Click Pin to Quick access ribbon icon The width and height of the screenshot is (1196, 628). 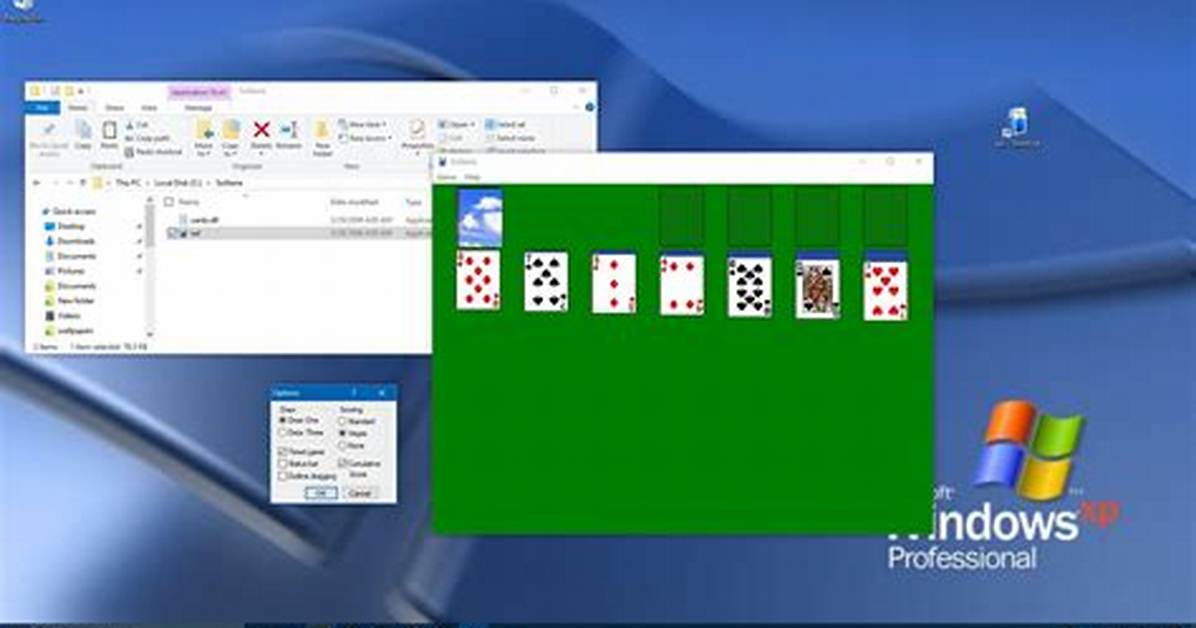(x=49, y=137)
